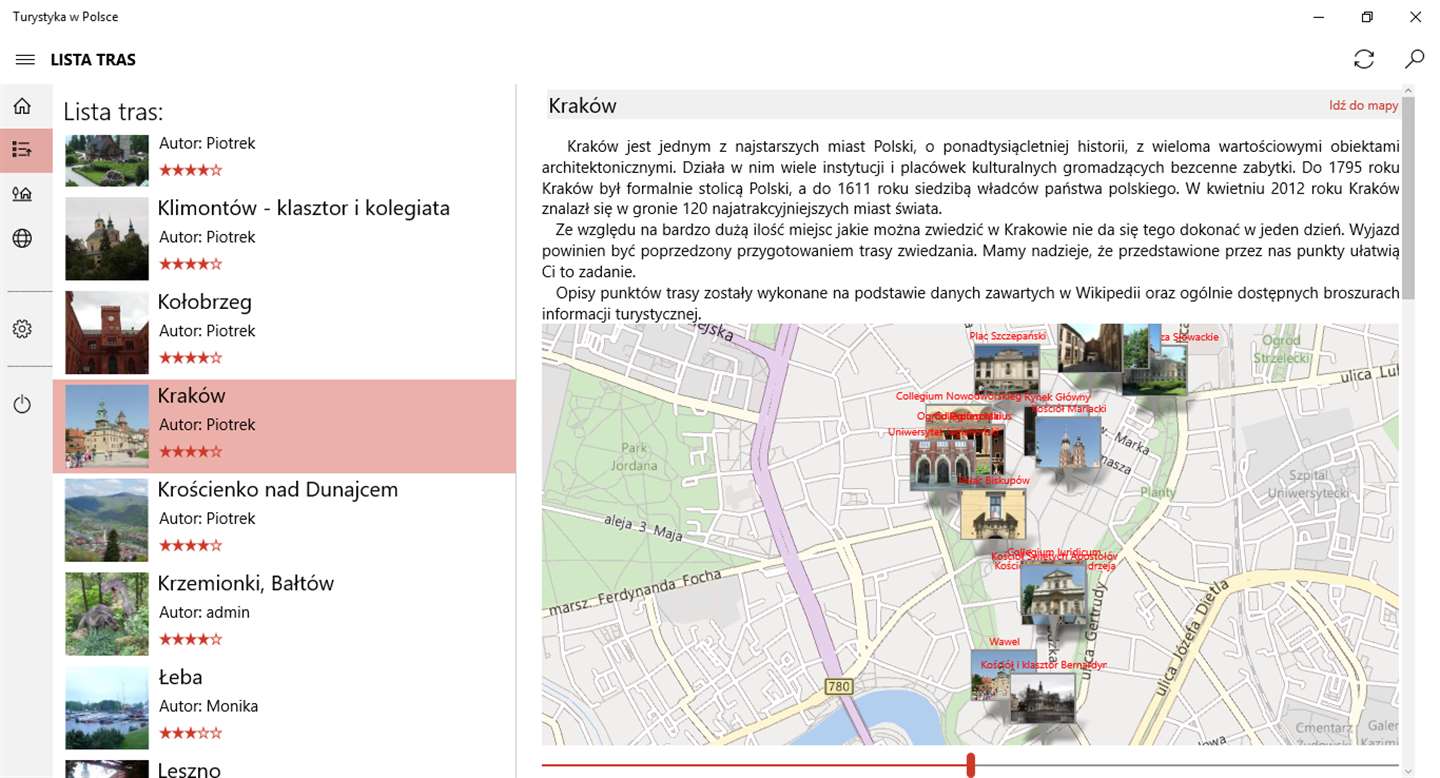Click the 780 road sign on map
This screenshot has height=778, width=1440.
pyautogui.click(x=837, y=686)
